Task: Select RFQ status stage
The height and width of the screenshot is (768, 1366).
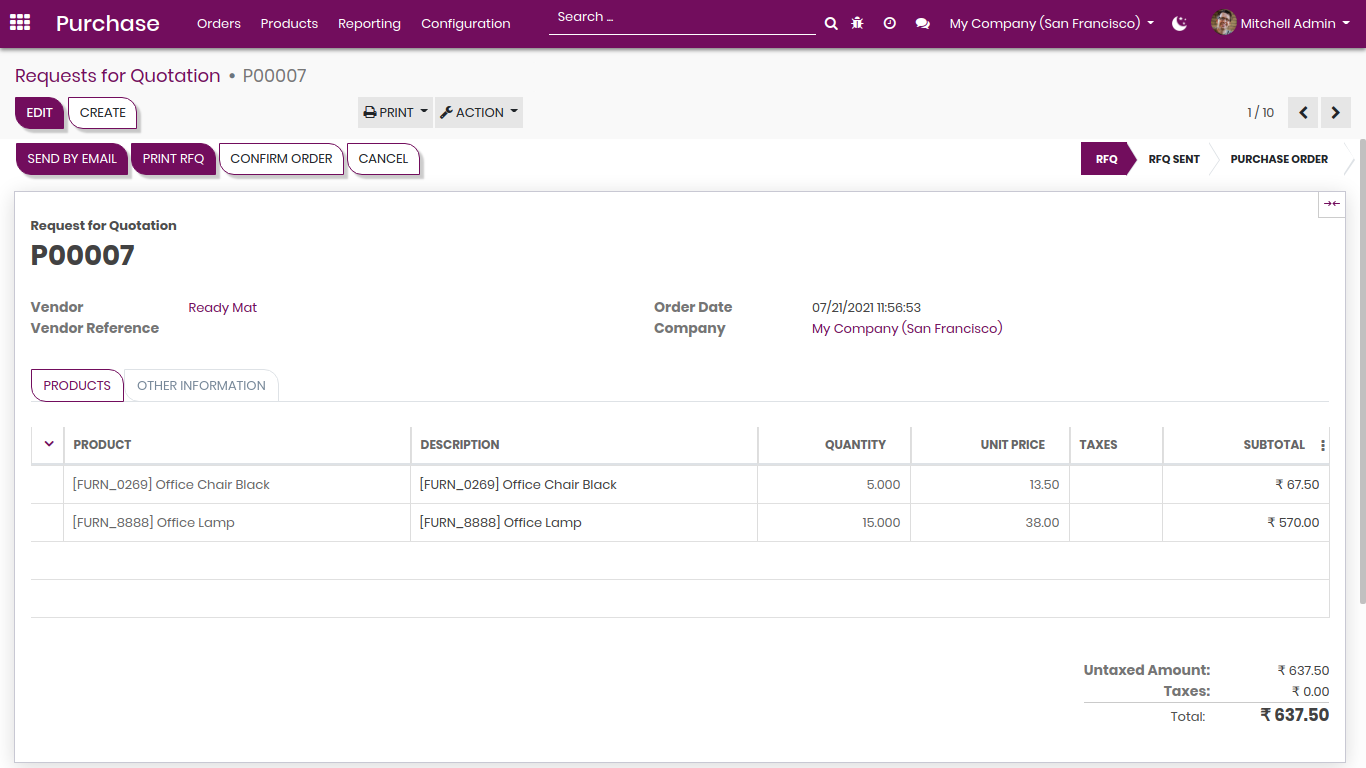Action: (x=1106, y=159)
